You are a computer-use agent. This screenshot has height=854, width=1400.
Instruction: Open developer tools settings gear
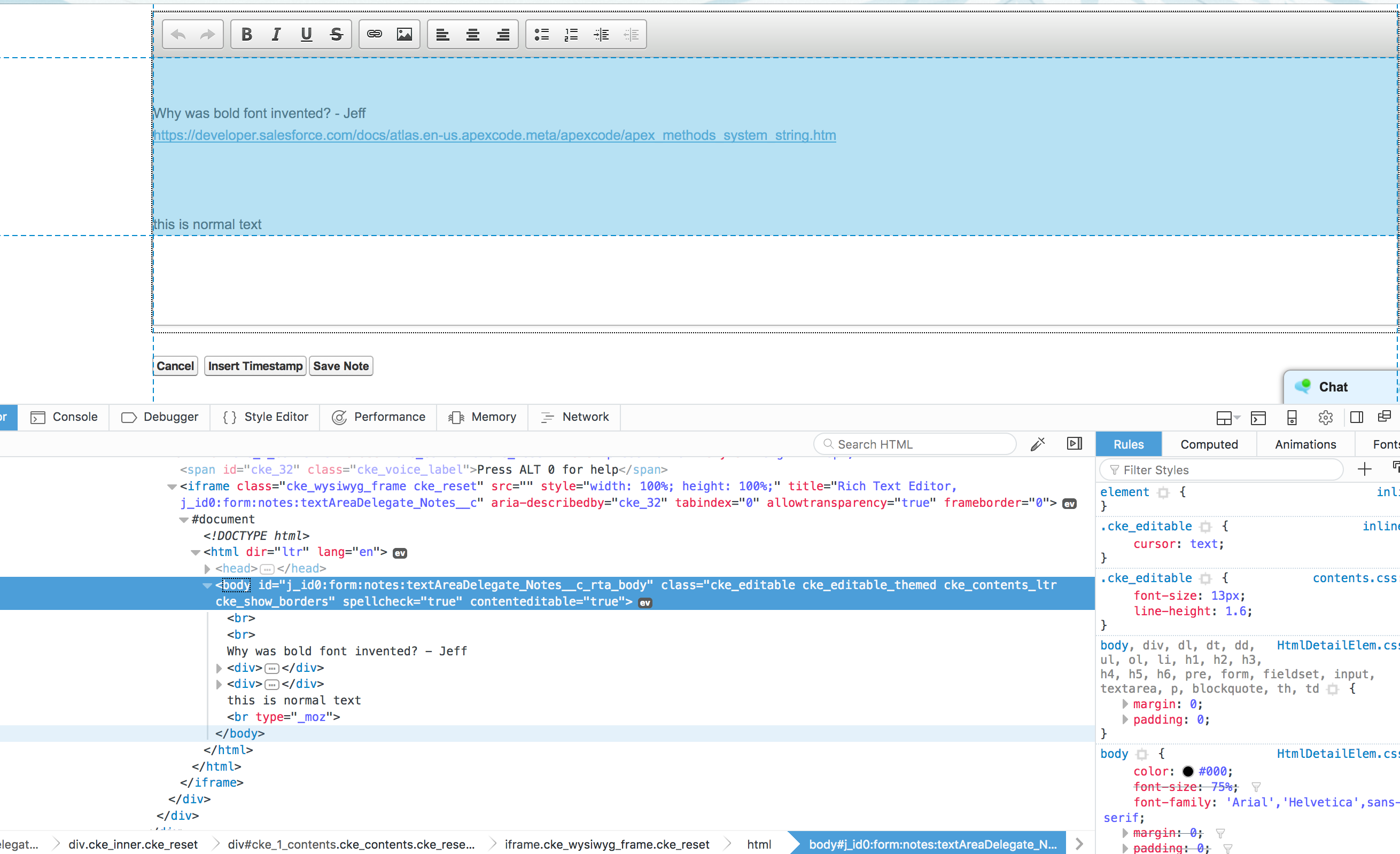coord(1326,418)
